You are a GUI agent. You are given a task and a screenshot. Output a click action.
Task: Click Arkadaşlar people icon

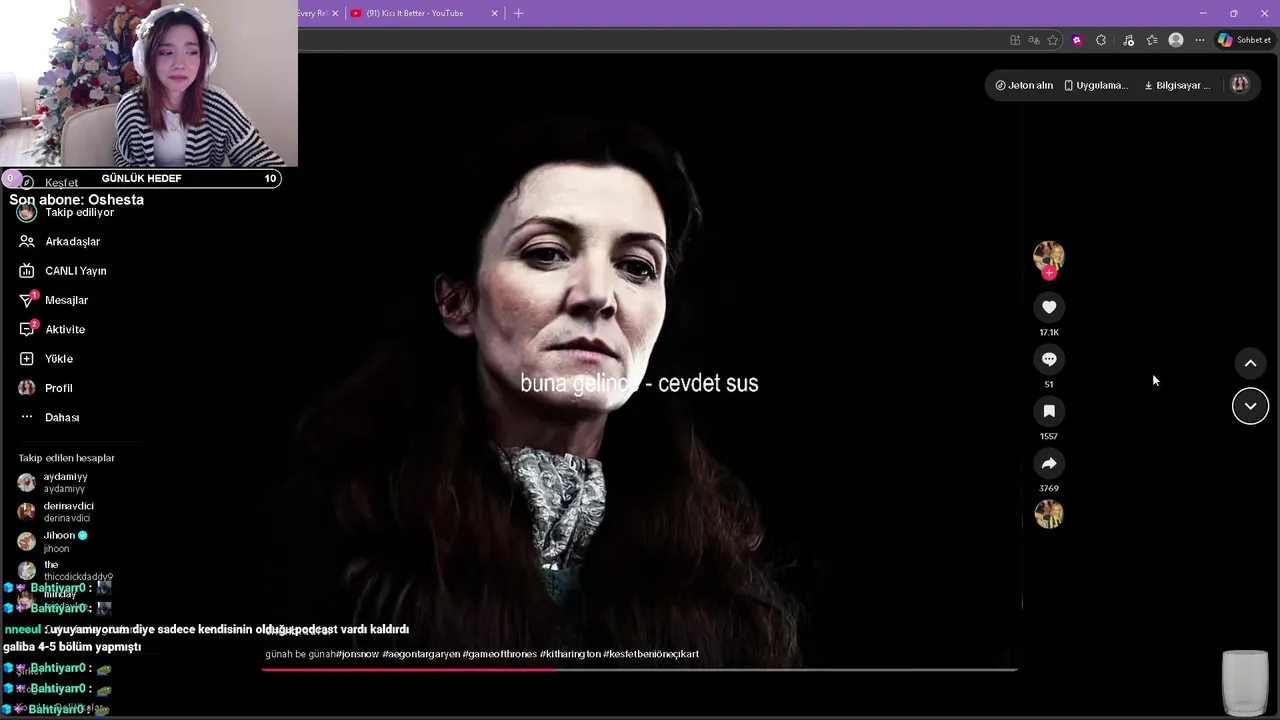(x=27, y=241)
